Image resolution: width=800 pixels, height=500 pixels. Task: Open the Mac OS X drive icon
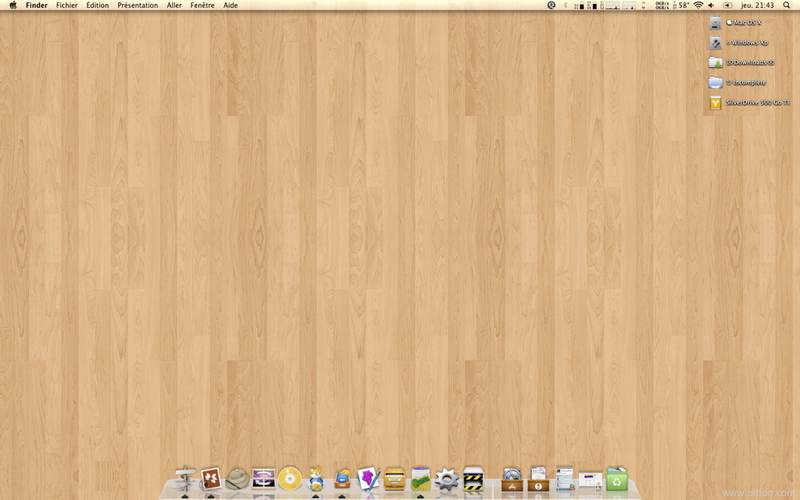(716, 22)
